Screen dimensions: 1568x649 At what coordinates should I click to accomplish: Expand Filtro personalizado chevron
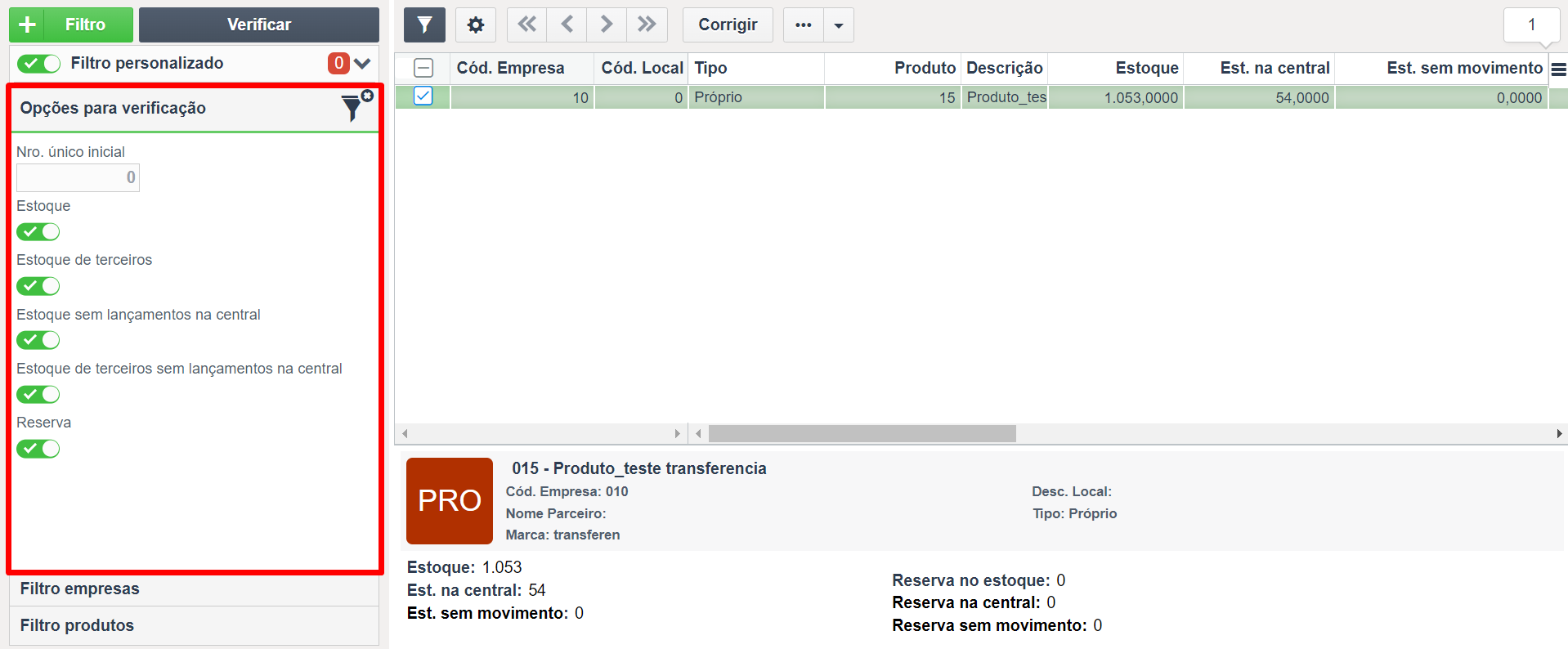coord(362,63)
